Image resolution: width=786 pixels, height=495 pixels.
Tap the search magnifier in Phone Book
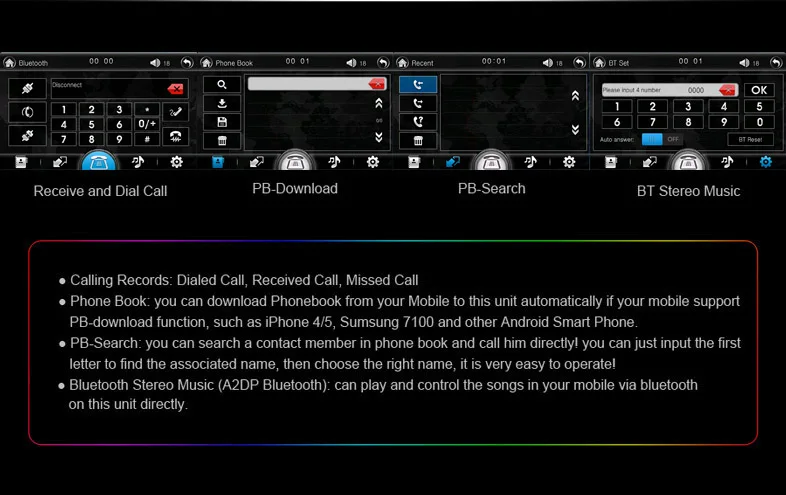point(222,85)
